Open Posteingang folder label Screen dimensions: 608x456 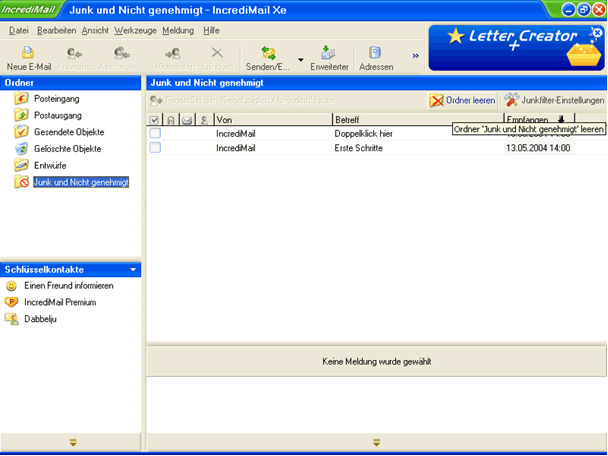click(x=57, y=99)
